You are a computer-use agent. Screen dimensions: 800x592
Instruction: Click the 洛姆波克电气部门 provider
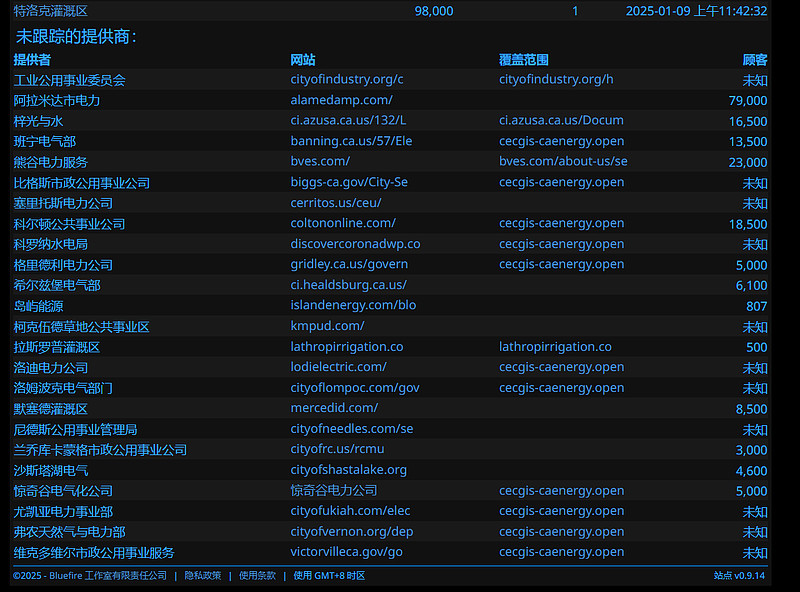coord(63,388)
